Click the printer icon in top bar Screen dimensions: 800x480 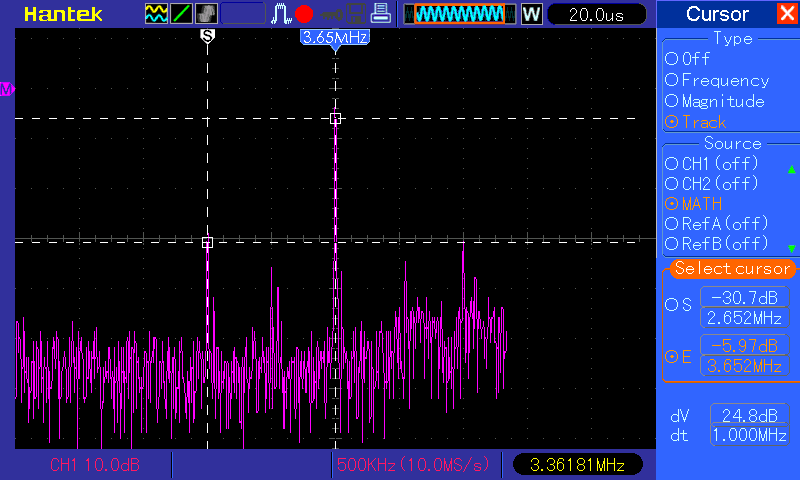pyautogui.click(x=380, y=14)
